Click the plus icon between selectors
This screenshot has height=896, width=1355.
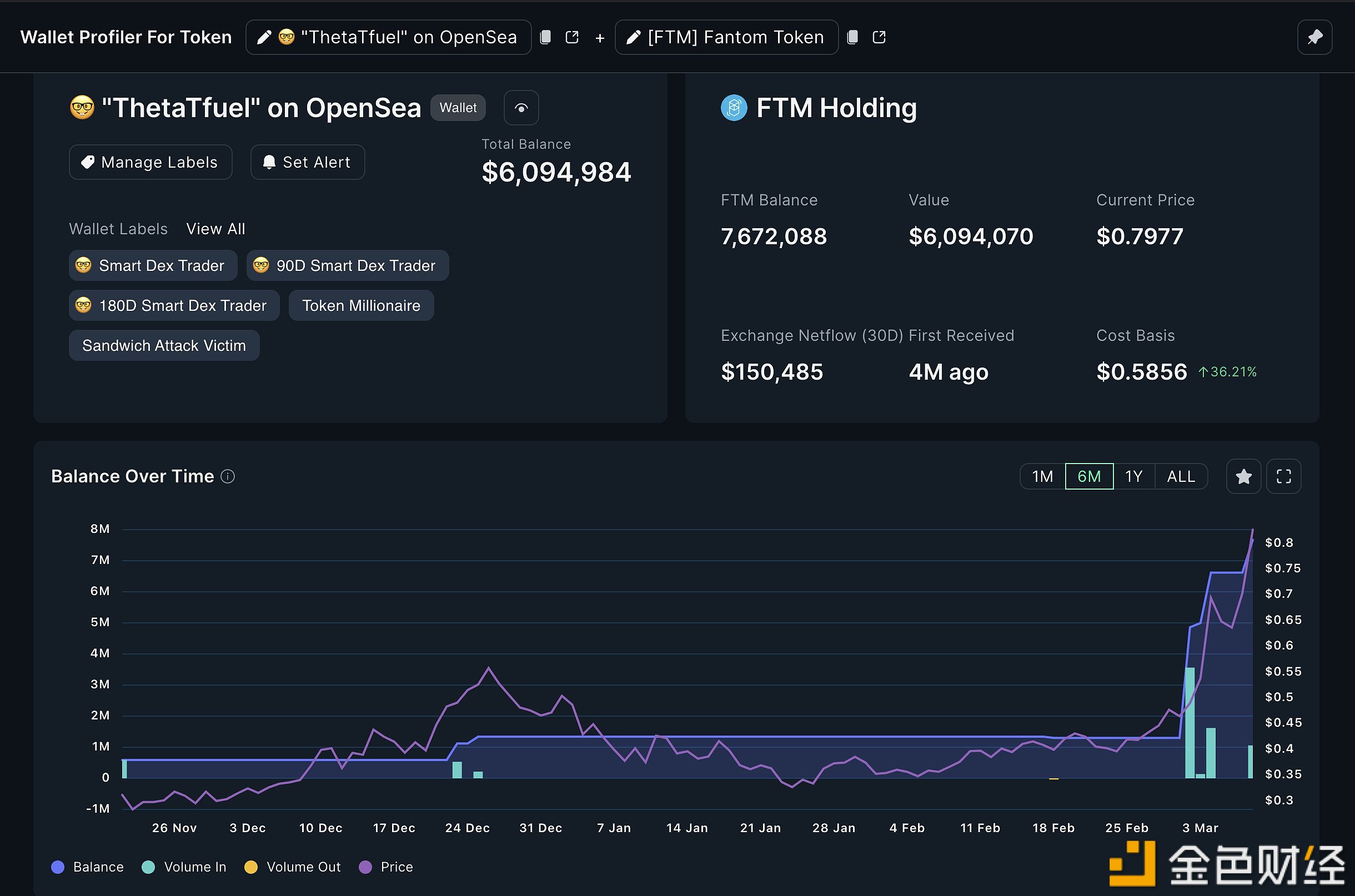pyautogui.click(x=600, y=38)
